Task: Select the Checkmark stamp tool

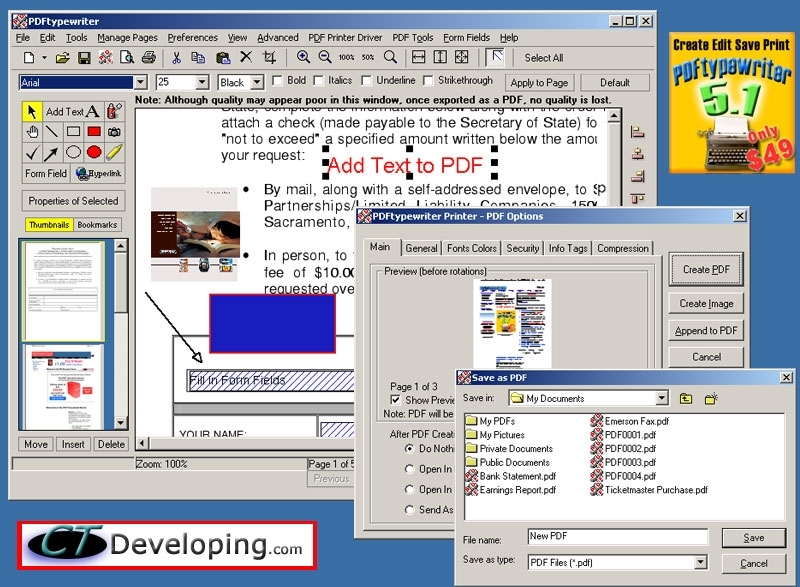Action: point(32,152)
